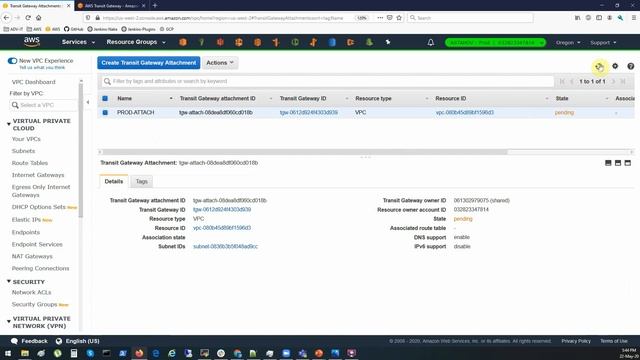
Task: Go to next results page arrow
Action: coord(613,81)
